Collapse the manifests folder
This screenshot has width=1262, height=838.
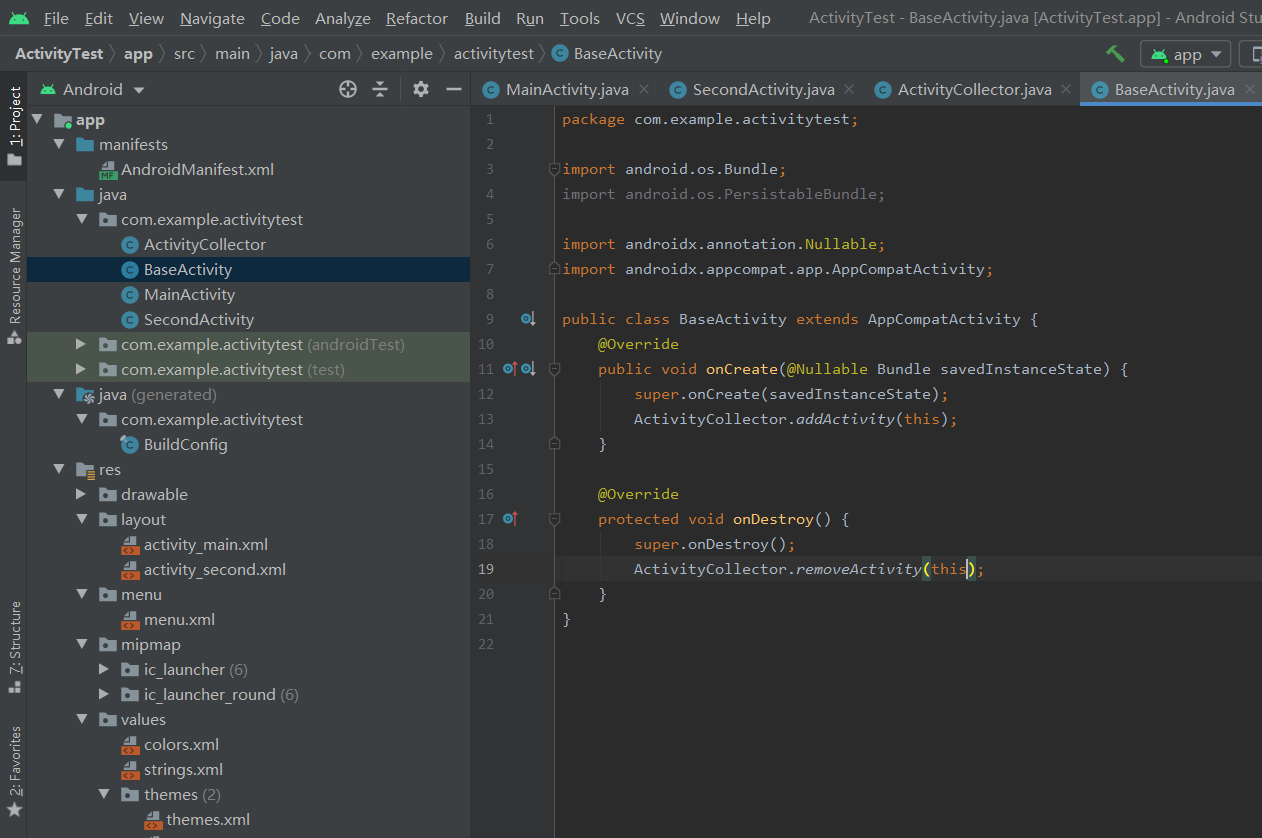59,145
